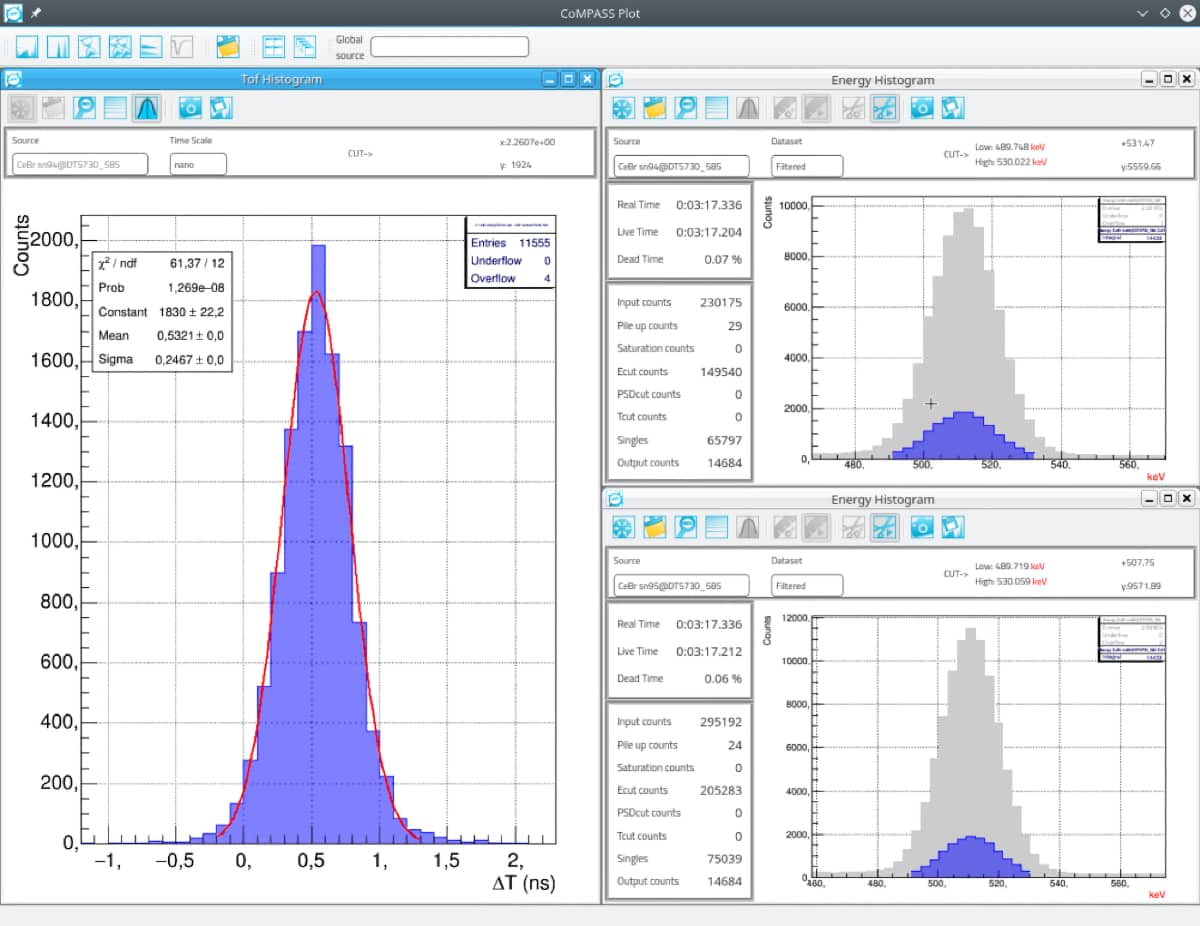Click the grayed folder icon in Tof Histogram toolbar
The height and width of the screenshot is (926, 1200).
[x=53, y=107]
